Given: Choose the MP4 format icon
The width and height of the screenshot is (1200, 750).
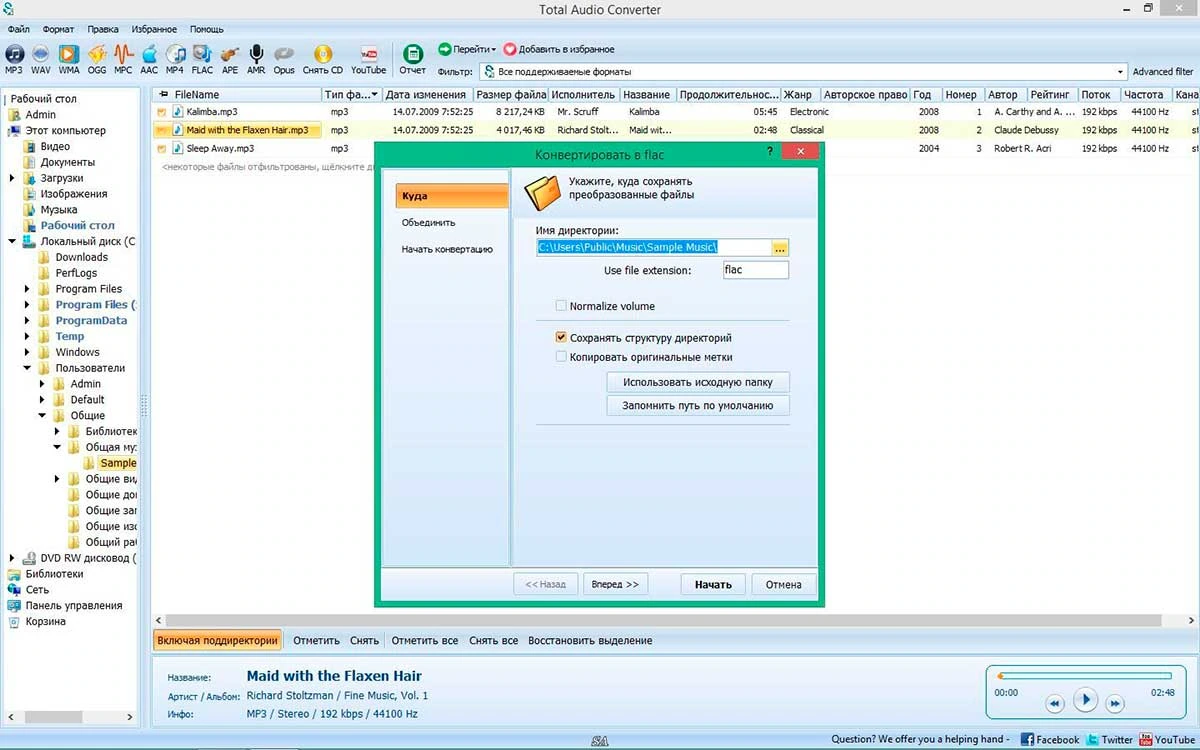Looking at the screenshot, I should coord(175,59).
